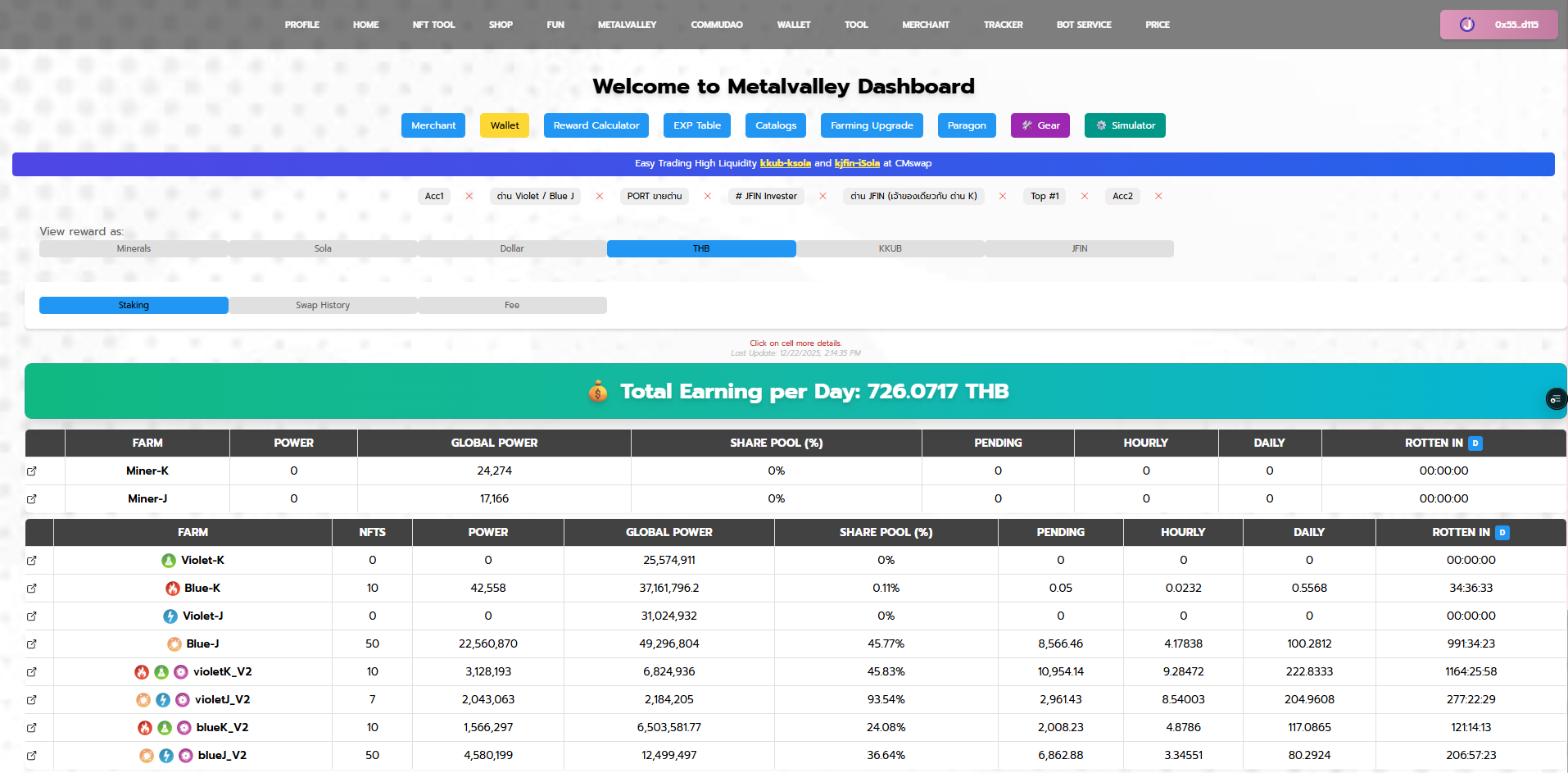Open external link icon for Blue-J row
The image size is (1568, 773).
[x=32, y=644]
